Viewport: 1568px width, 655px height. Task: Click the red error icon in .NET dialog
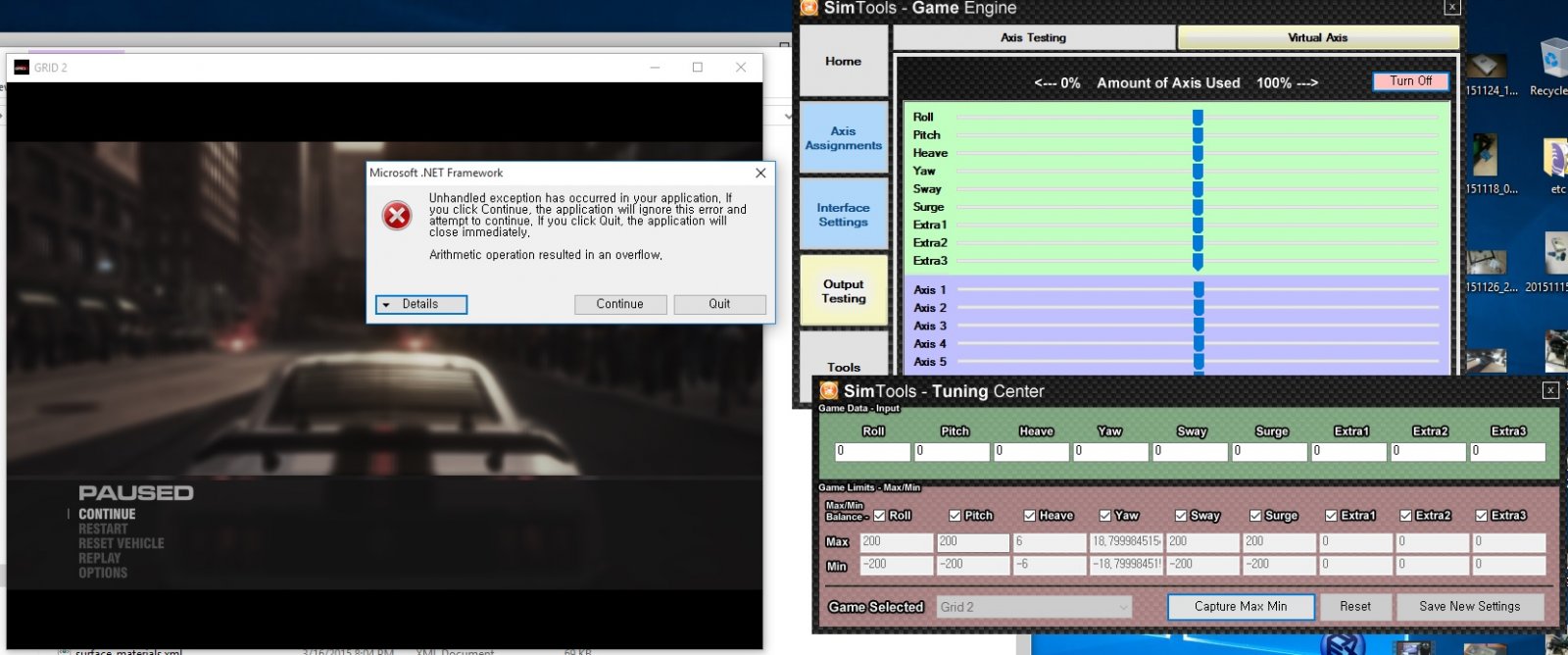(397, 216)
